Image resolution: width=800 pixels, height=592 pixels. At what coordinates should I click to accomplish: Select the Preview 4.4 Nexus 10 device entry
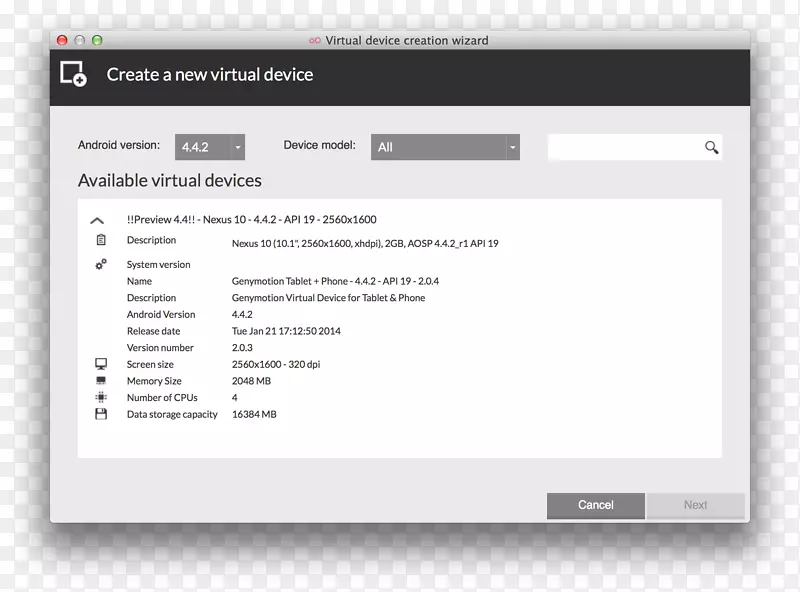pyautogui.click(x=251, y=219)
